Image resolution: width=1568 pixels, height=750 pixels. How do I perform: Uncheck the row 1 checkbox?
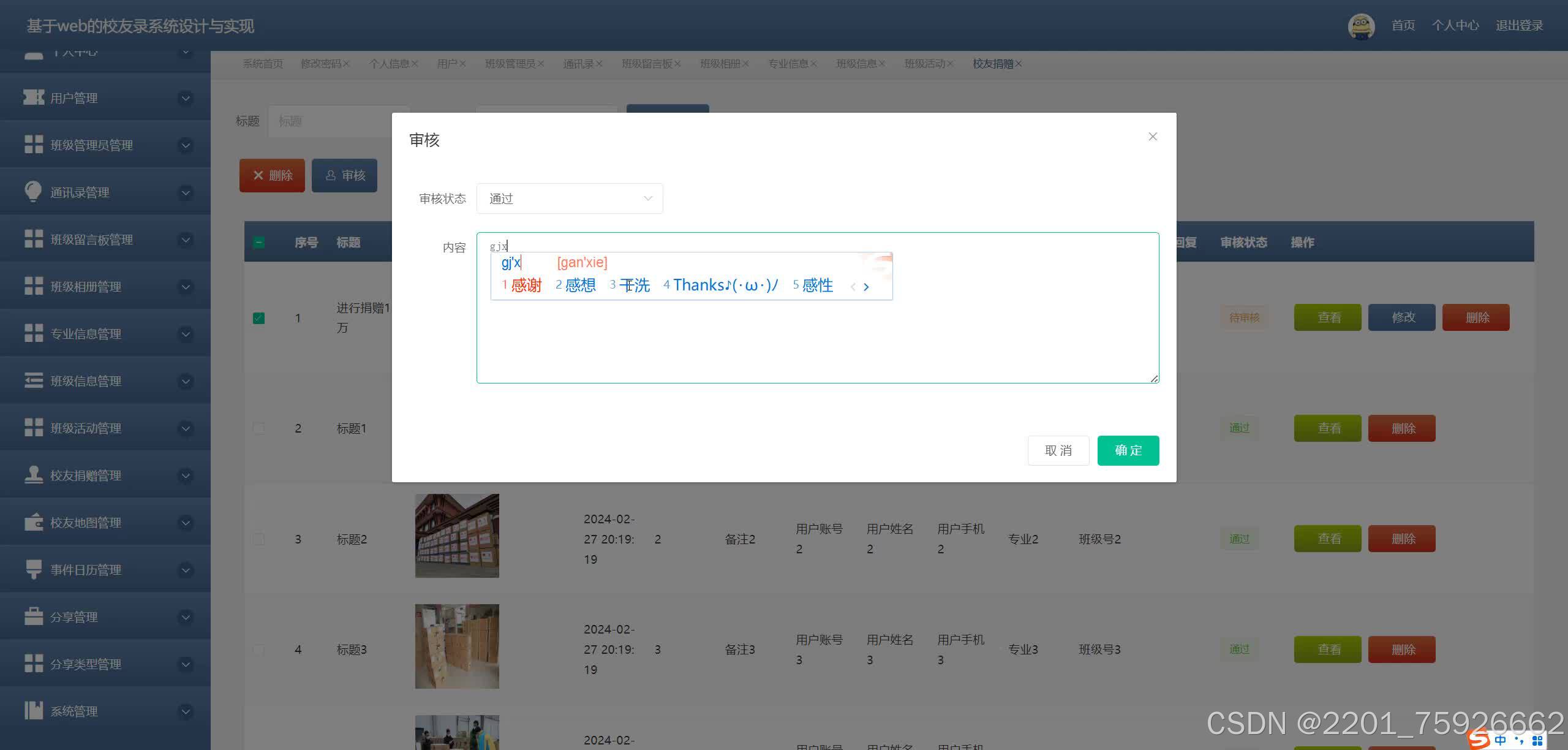[258, 318]
